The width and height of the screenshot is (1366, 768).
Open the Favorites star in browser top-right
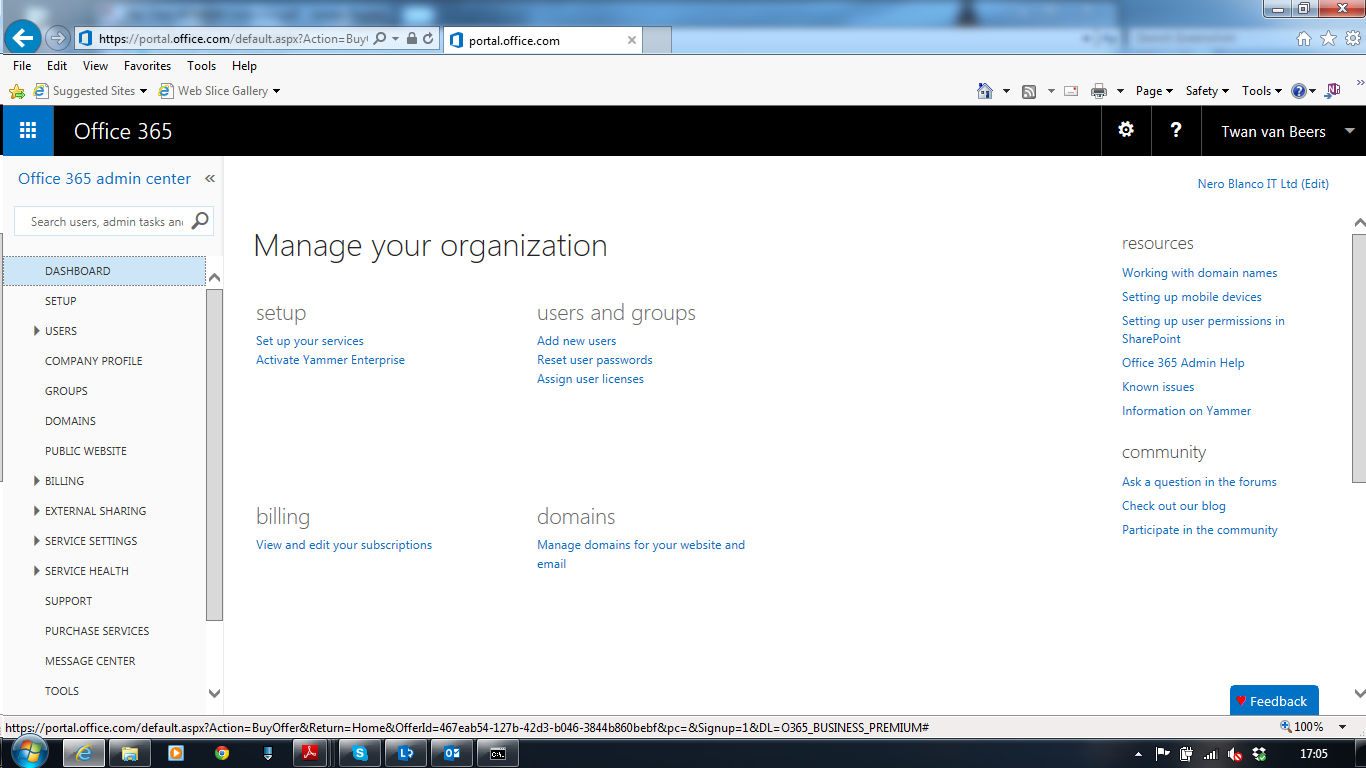pyautogui.click(x=1328, y=39)
